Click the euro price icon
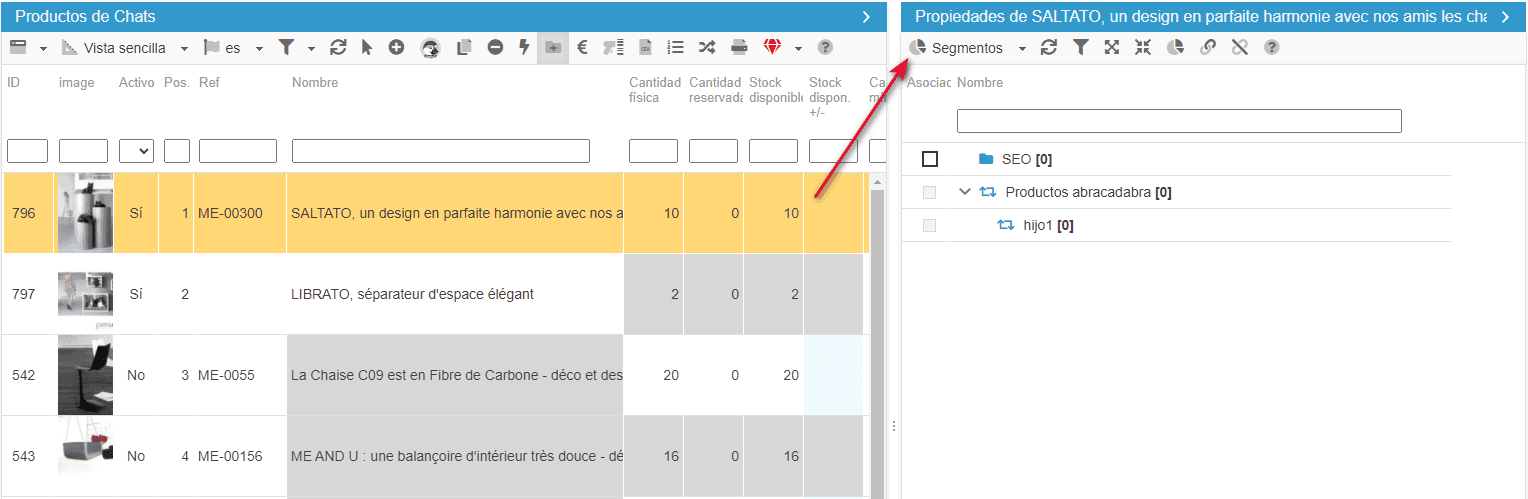Screen dimensions: 1528x499 pyautogui.click(x=582, y=47)
